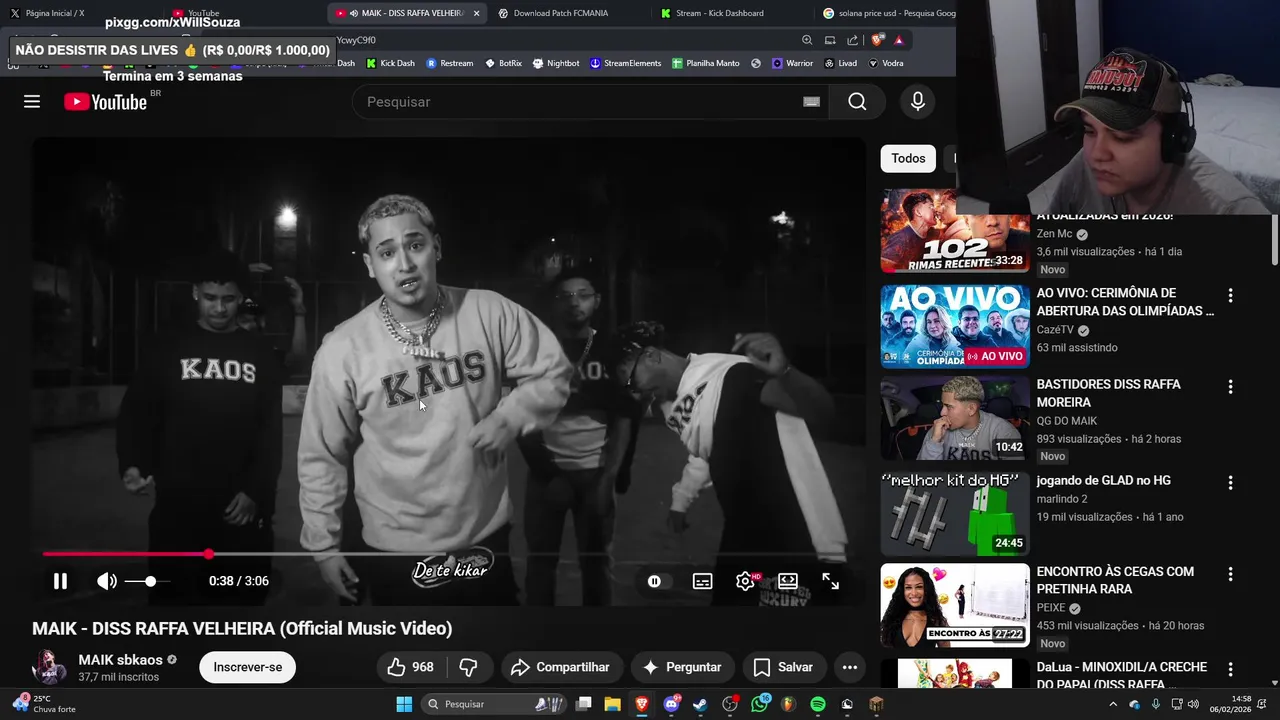Open WhatsApp from the taskbar
Screen dimensions: 1280x720
(759, 704)
